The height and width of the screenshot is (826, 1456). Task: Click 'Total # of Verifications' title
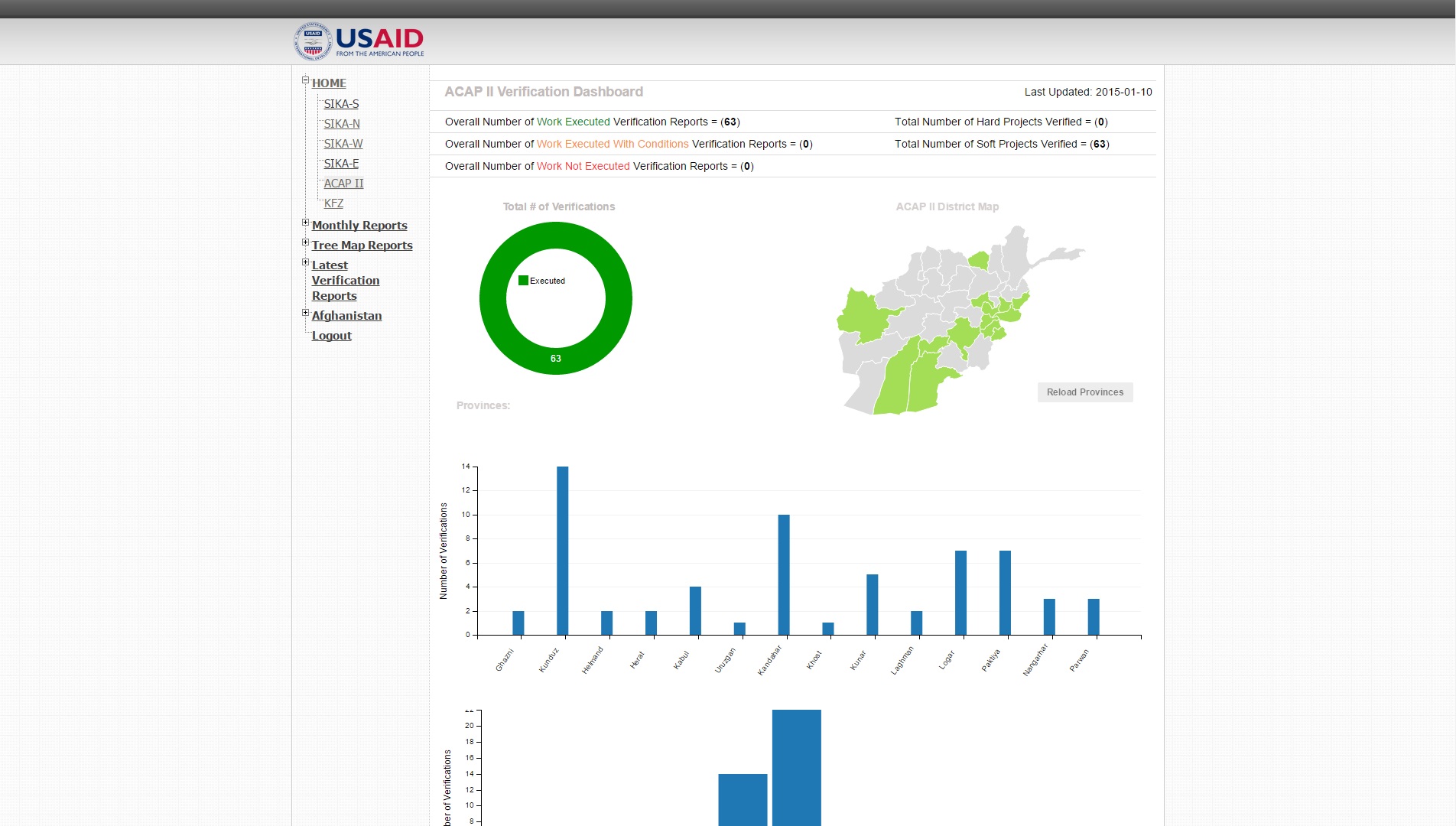pos(559,206)
